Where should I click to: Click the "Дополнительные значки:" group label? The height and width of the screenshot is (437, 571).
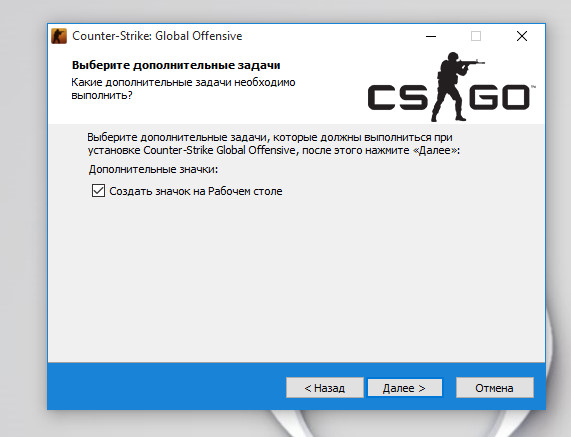pyautogui.click(x=153, y=169)
